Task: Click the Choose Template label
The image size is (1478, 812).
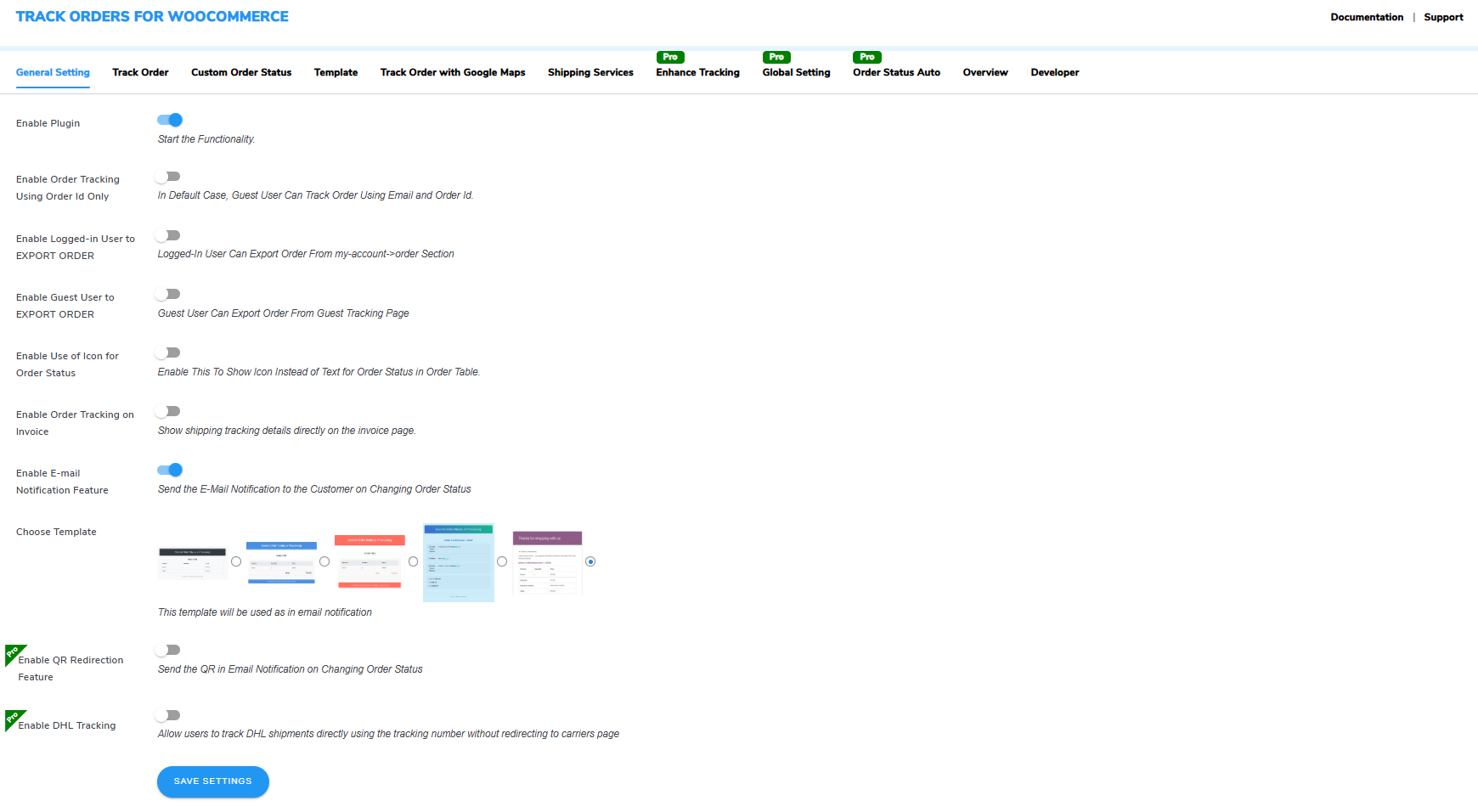Action: coord(56,532)
